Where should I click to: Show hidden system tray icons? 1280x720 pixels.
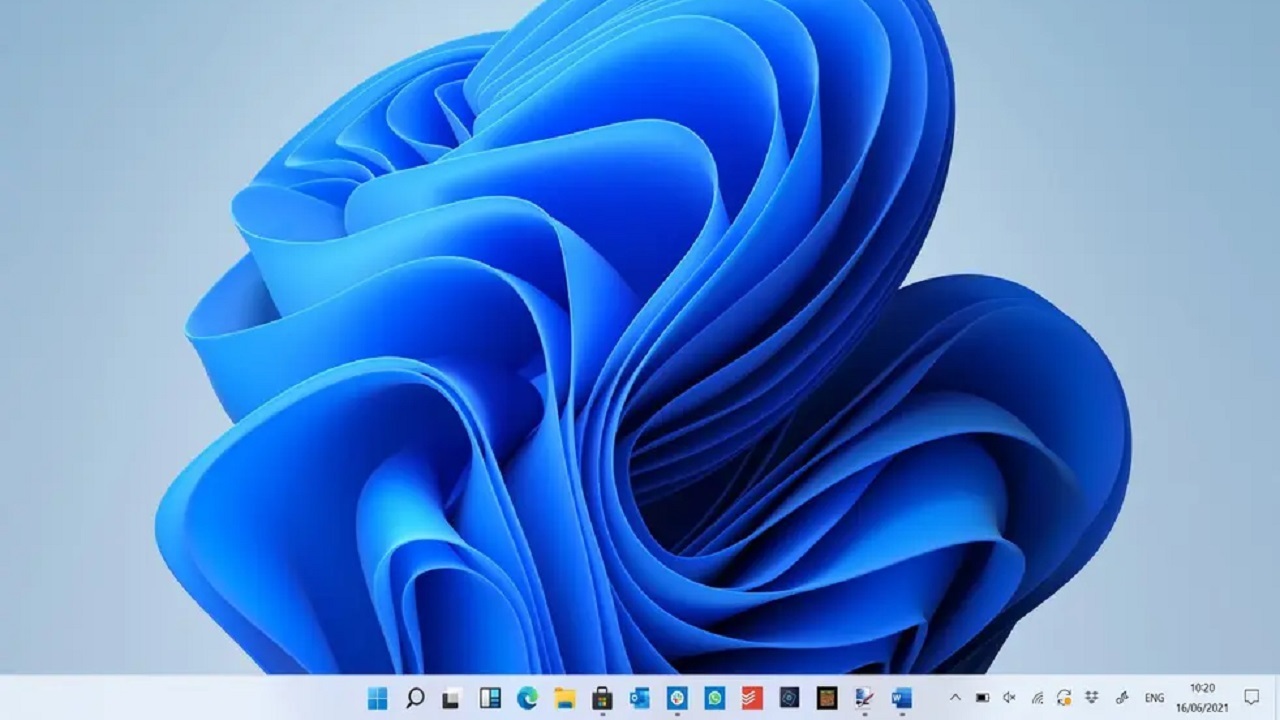tap(955, 698)
